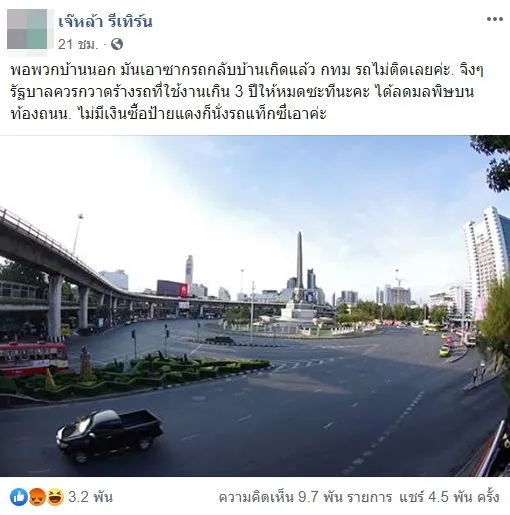Image resolution: width=510 pixels, height=515 pixels.
Task: Open the blurred profile picture avatar
Action: (x=27, y=29)
